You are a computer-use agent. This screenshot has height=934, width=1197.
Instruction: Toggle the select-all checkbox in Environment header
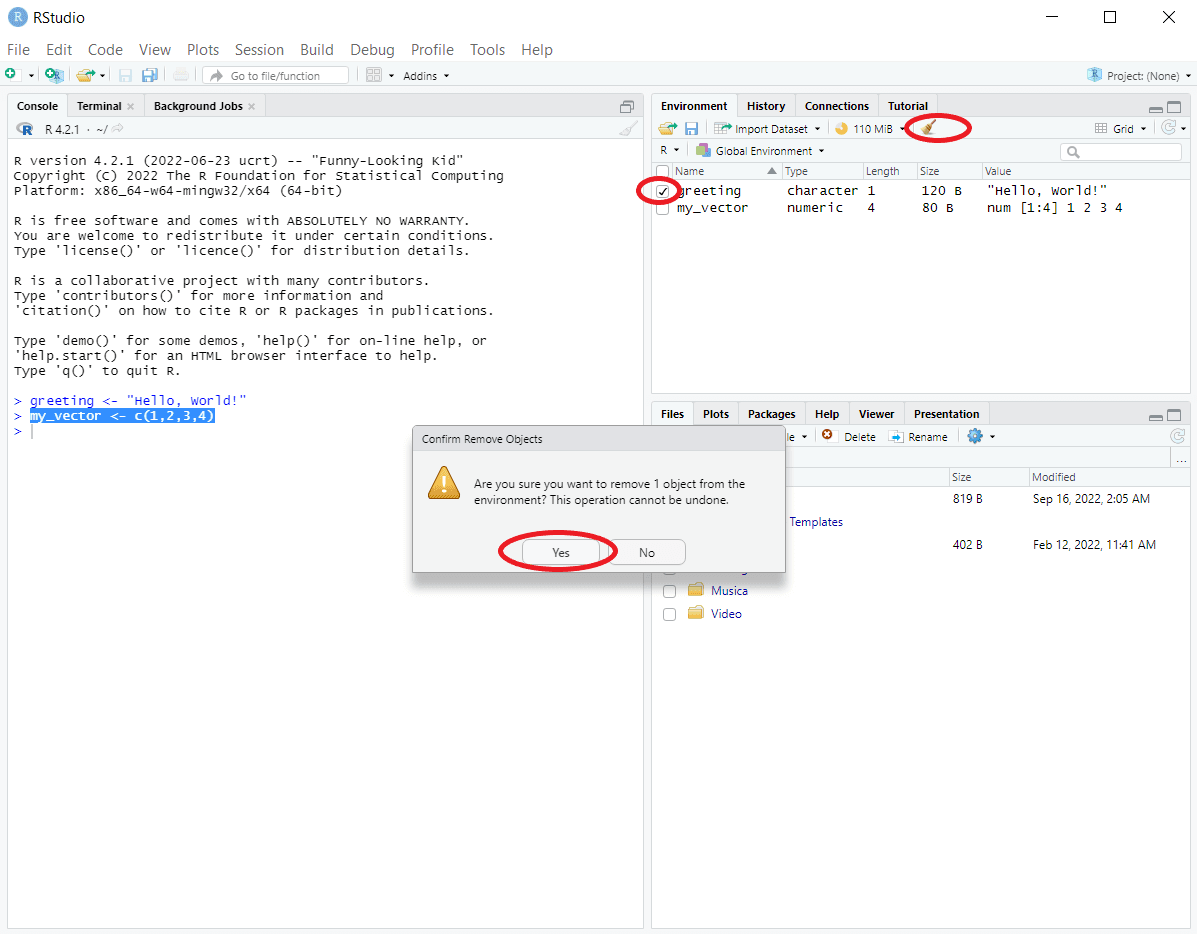coord(663,171)
